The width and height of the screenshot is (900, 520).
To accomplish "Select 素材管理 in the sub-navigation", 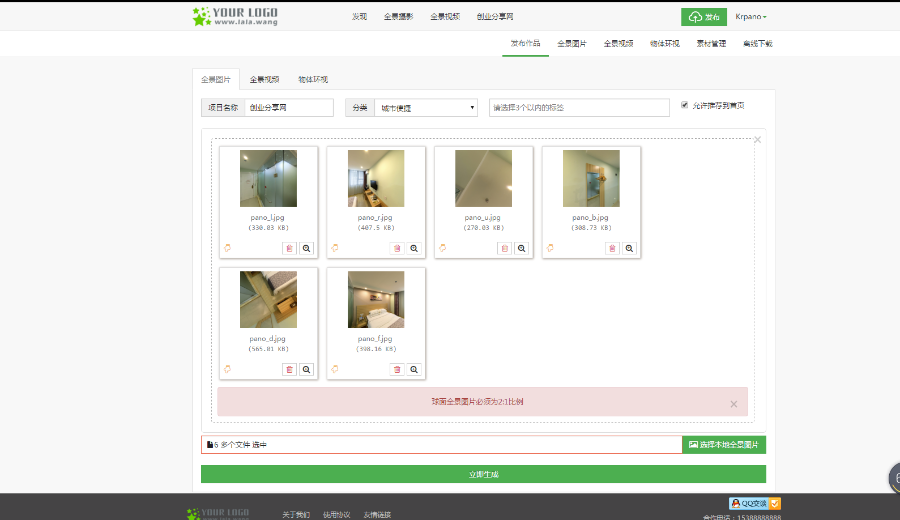I will coord(711,44).
